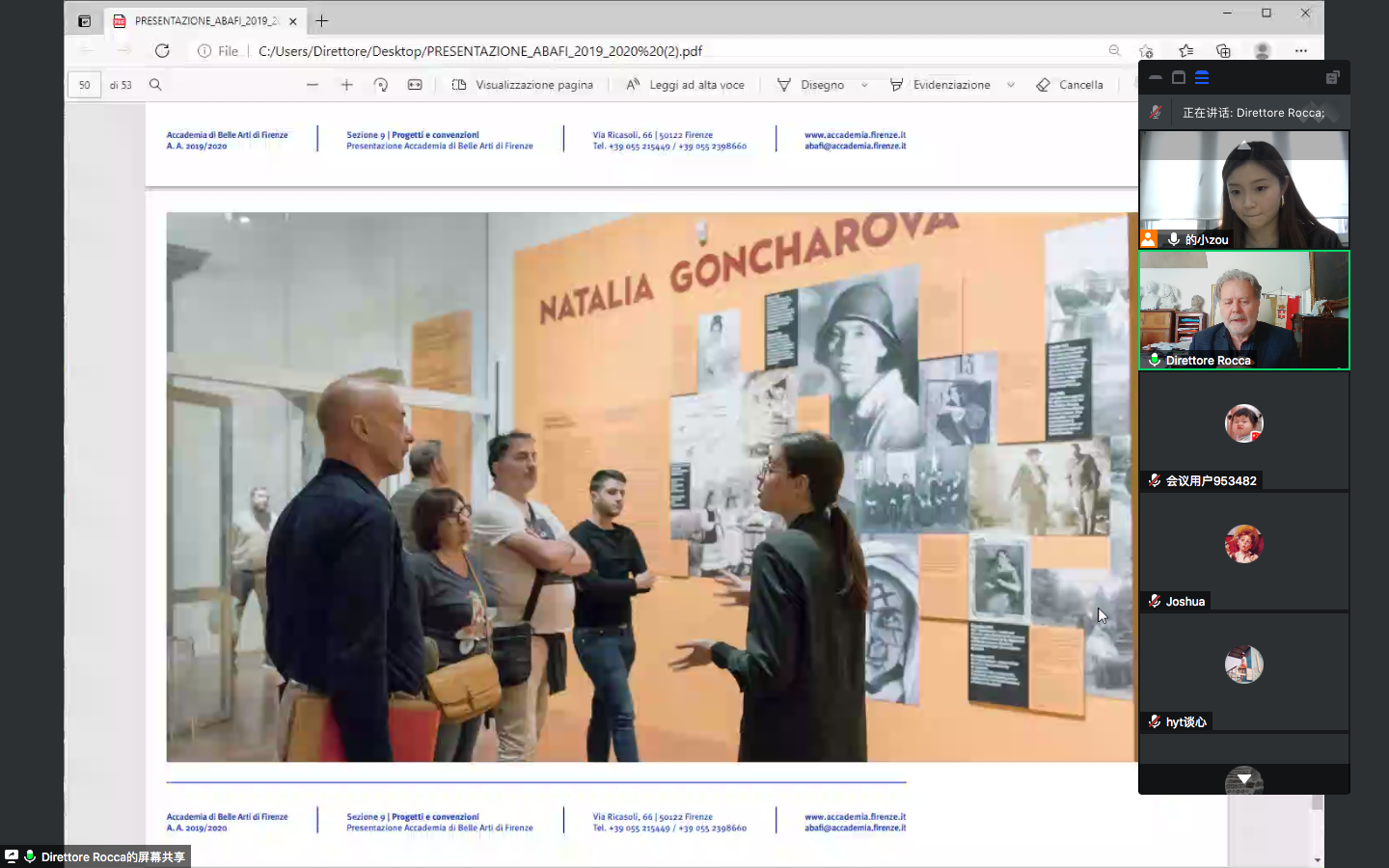Click the page number field showing 50
The width and height of the screenshot is (1389, 868).
[85, 85]
